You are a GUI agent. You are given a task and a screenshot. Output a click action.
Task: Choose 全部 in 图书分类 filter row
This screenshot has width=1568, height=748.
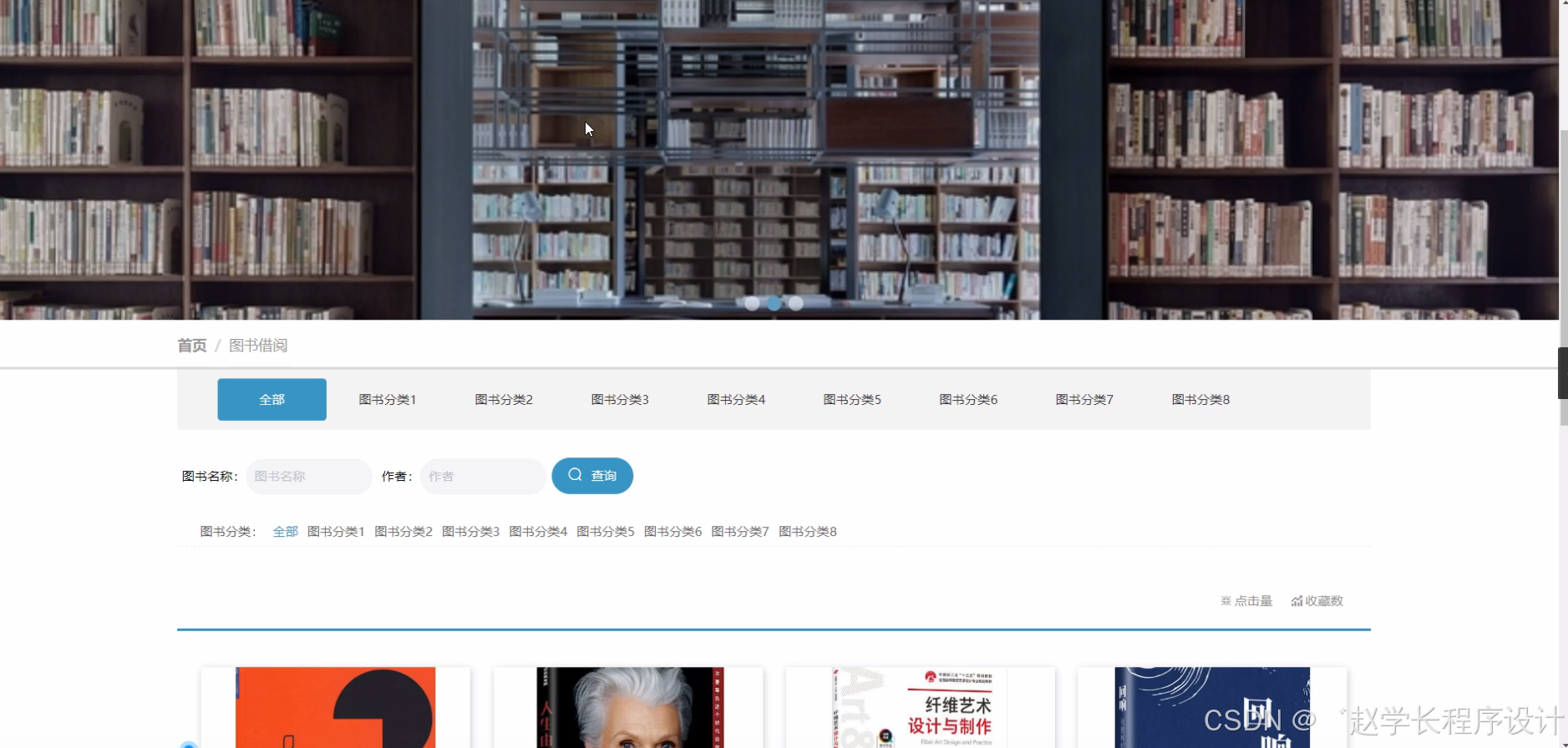(286, 531)
